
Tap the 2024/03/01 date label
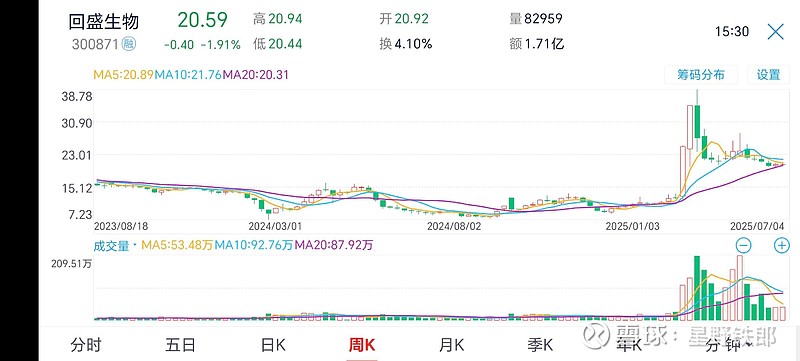click(x=275, y=225)
